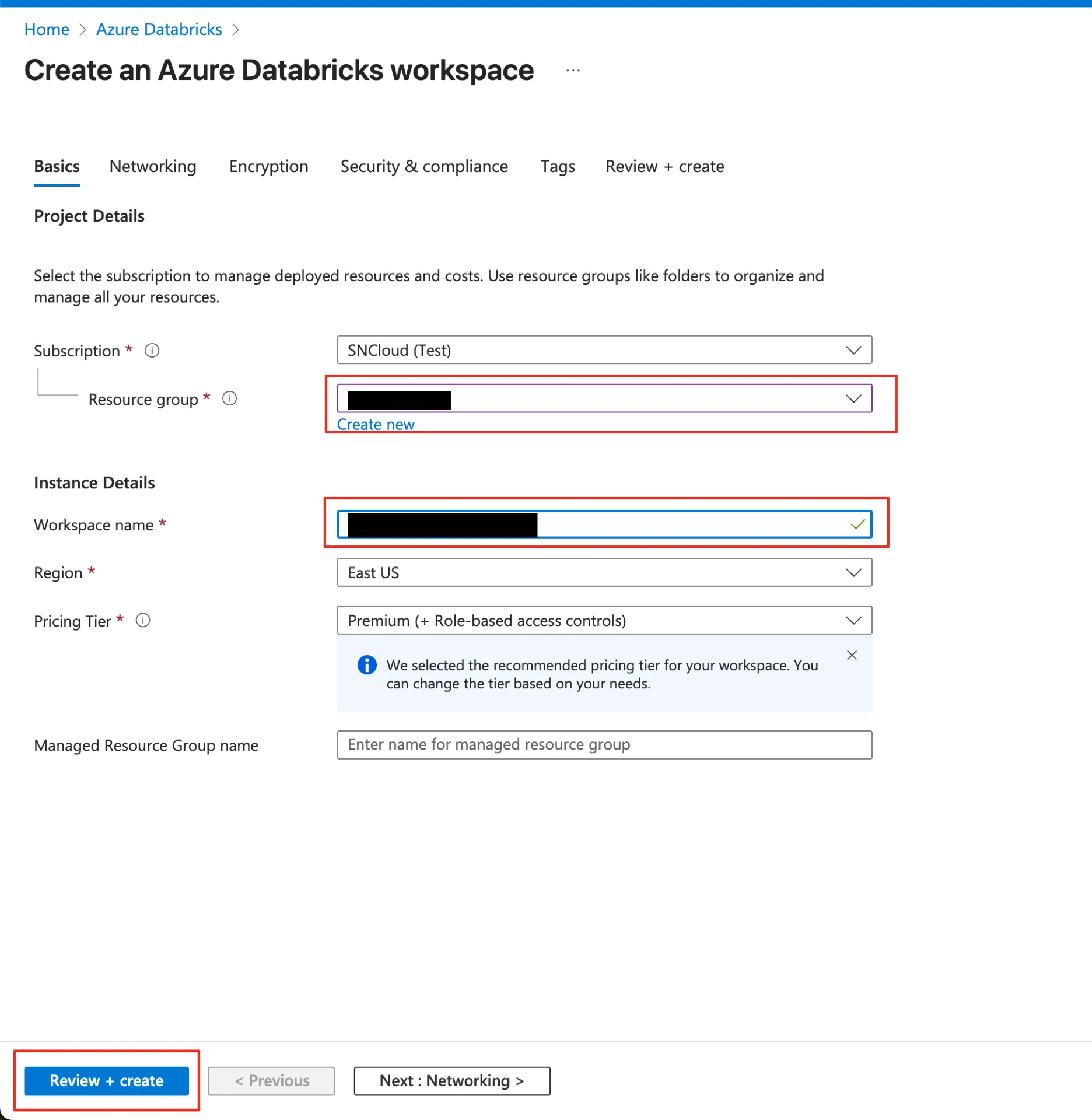The height and width of the screenshot is (1120, 1092).
Task: Click the Previous button
Action: 272,1081
